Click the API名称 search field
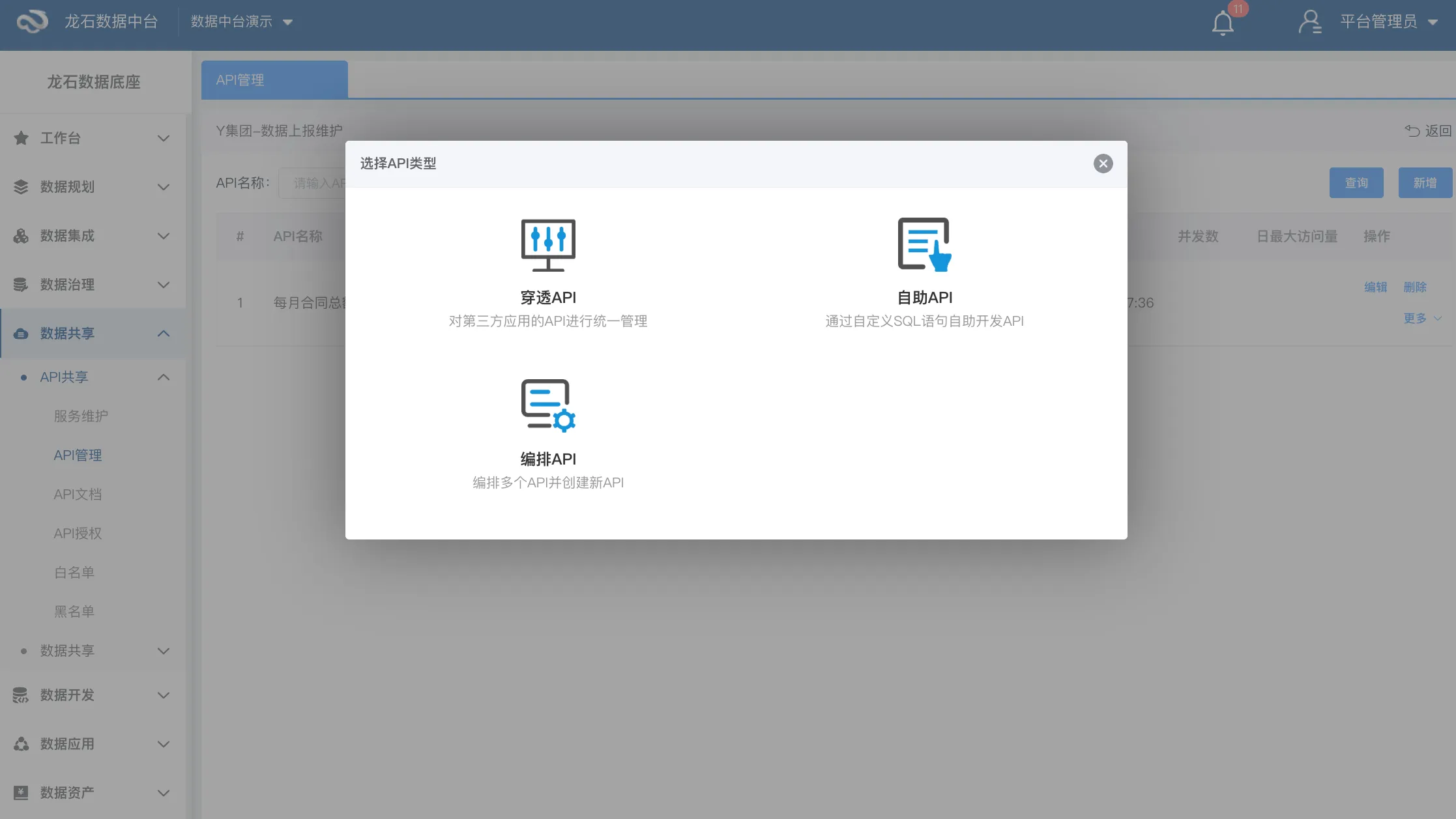1456x819 pixels. tap(313, 184)
